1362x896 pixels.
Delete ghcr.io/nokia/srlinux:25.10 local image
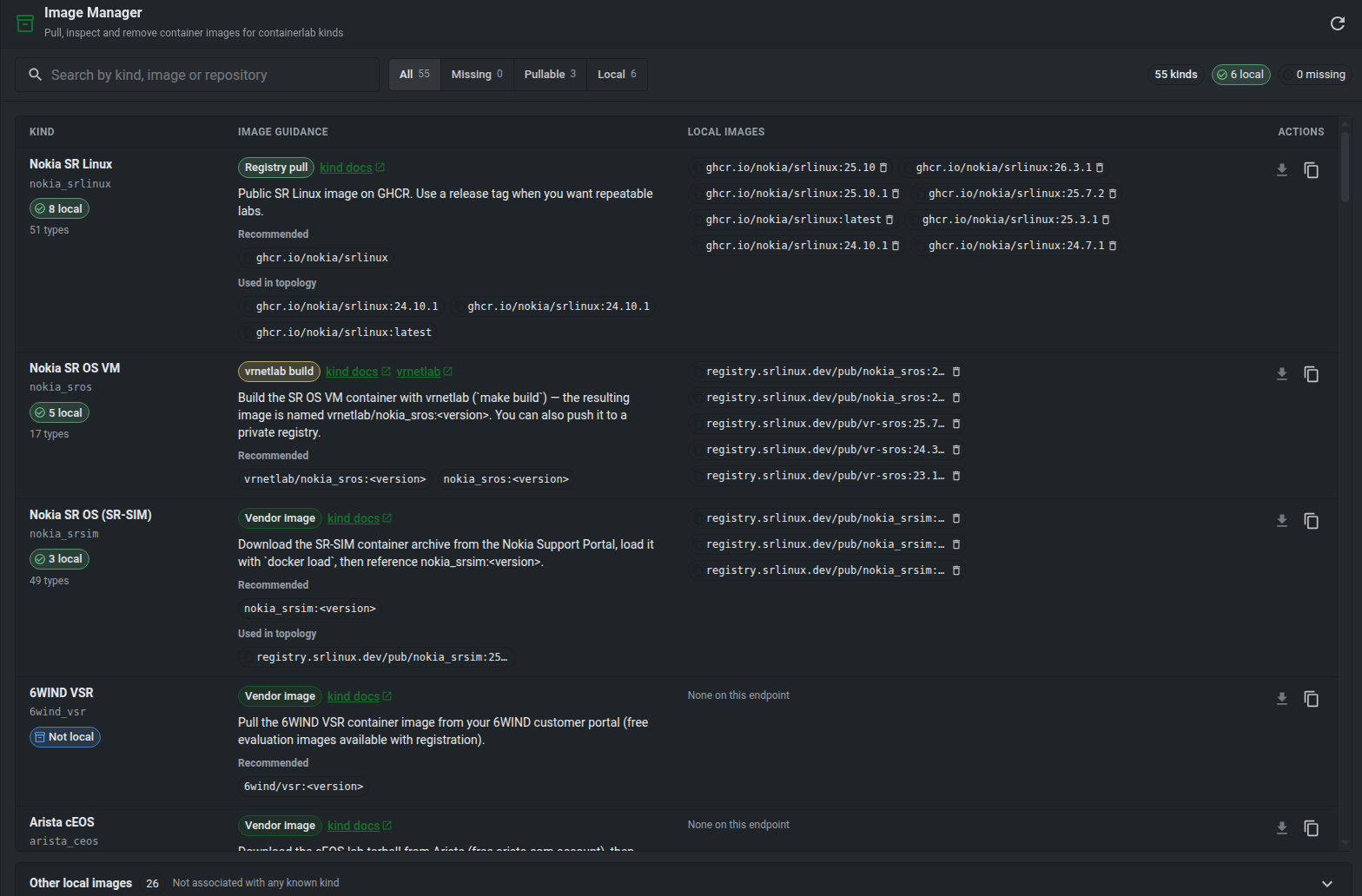[883, 168]
